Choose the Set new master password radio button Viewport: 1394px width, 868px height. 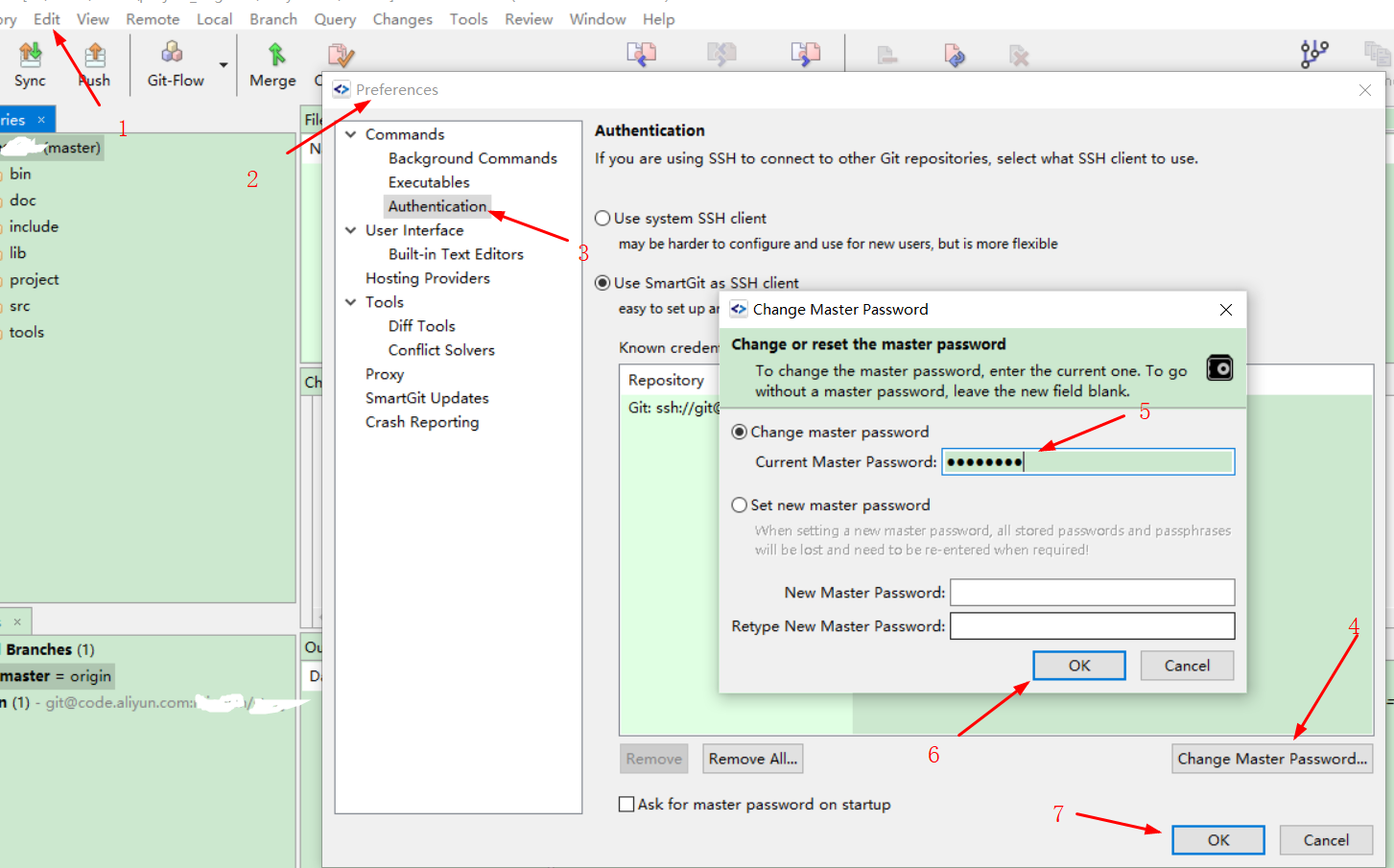pos(740,504)
